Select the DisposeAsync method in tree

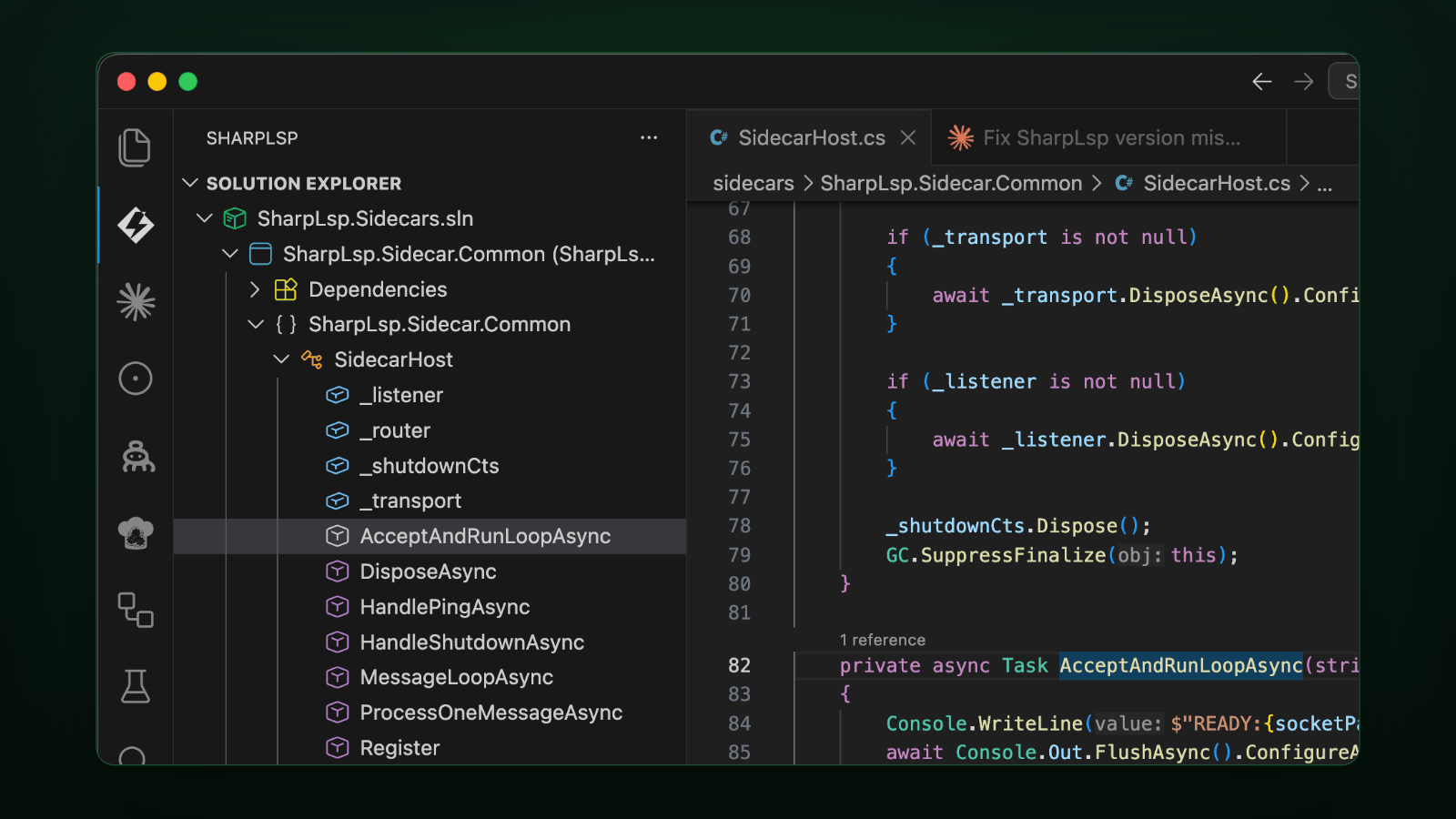[x=430, y=571]
